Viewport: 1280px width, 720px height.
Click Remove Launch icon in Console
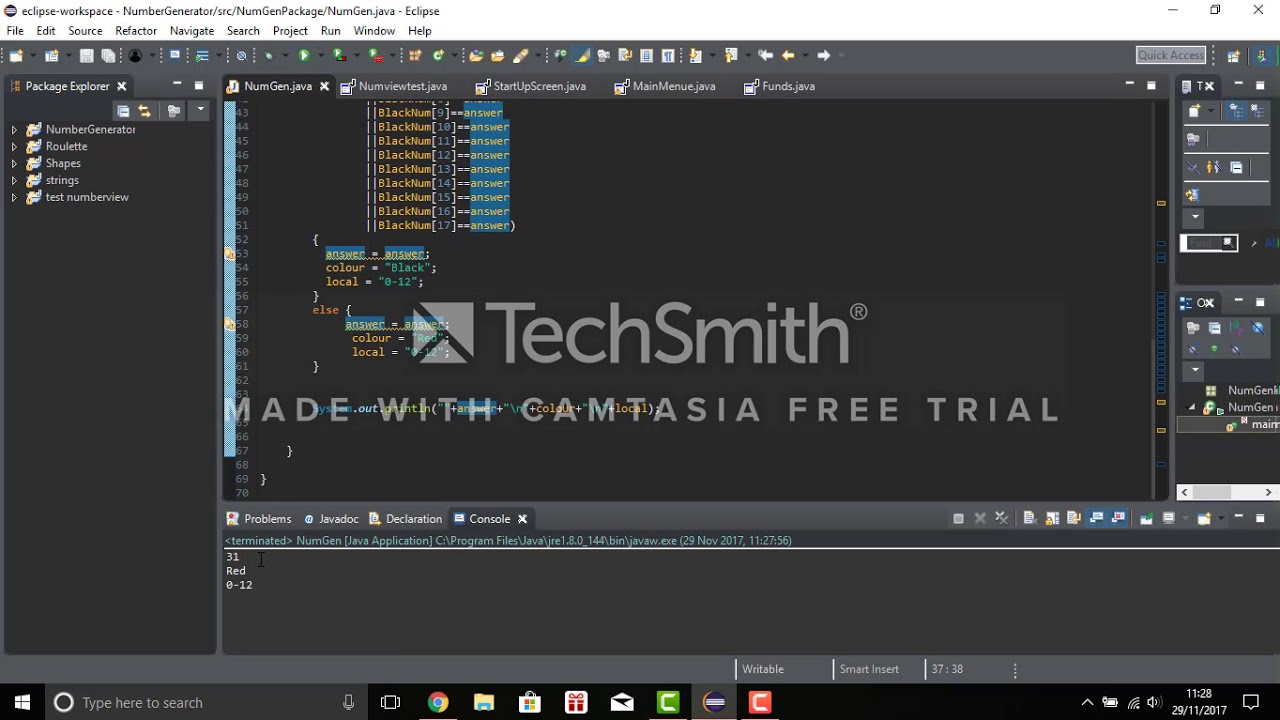point(980,518)
